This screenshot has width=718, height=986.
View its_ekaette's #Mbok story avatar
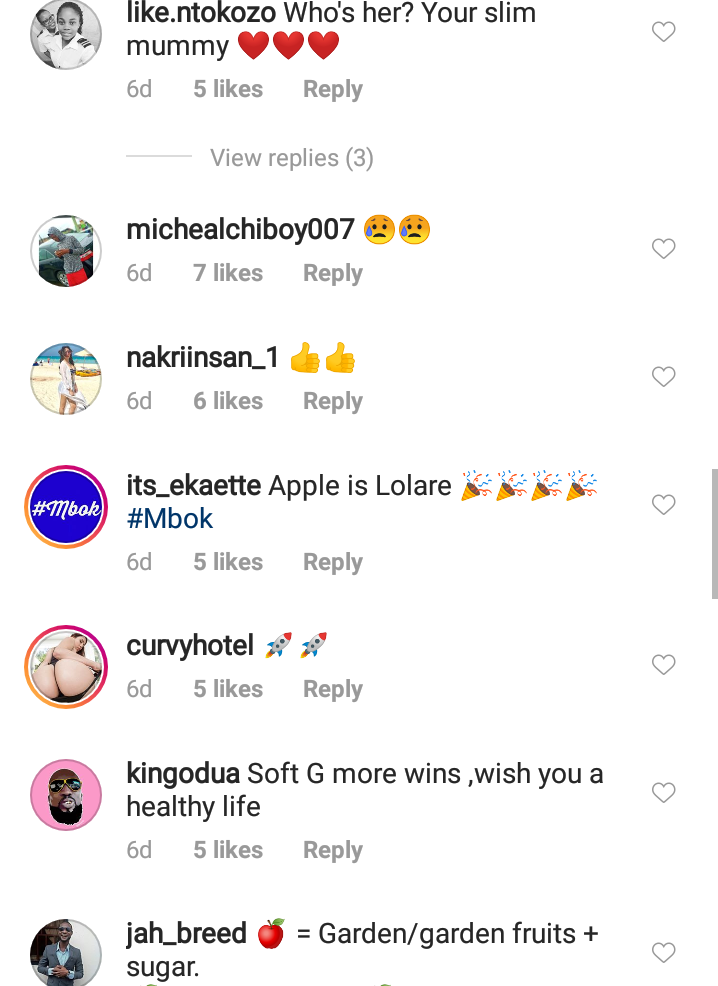point(66,507)
